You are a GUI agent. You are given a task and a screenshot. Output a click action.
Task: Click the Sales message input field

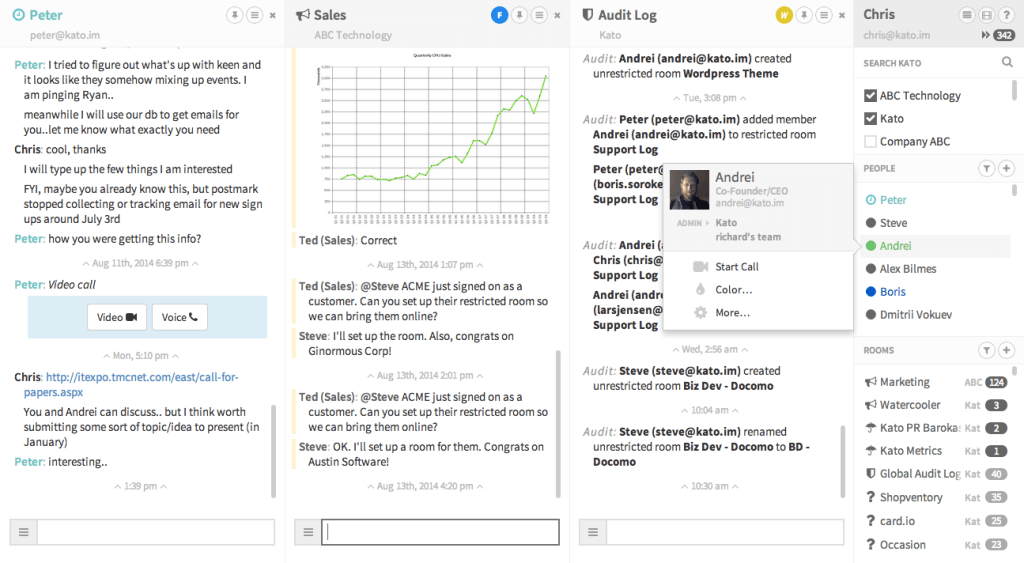coord(440,532)
